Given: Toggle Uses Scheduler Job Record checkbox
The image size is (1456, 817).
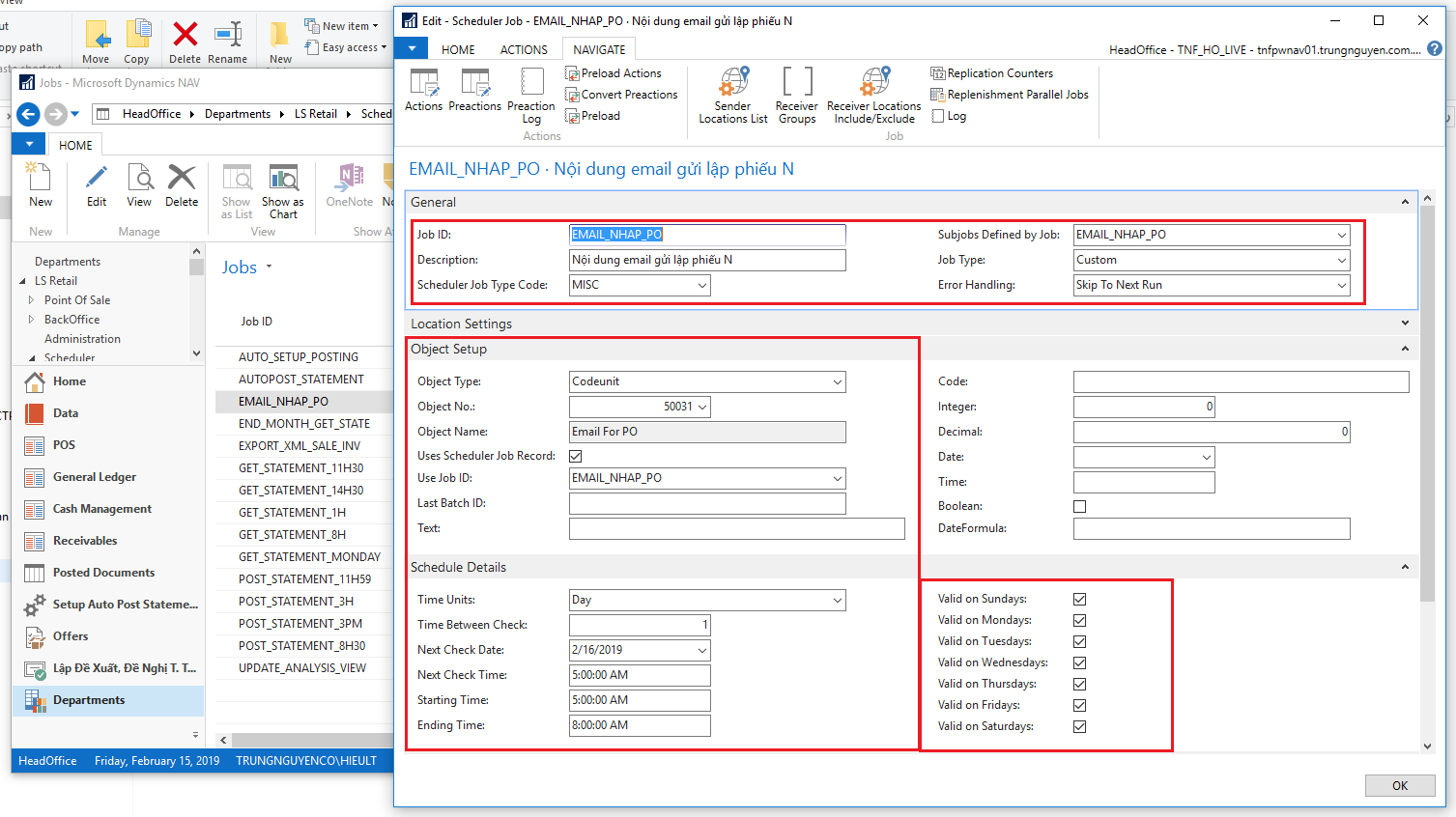Looking at the screenshot, I should (x=576, y=456).
